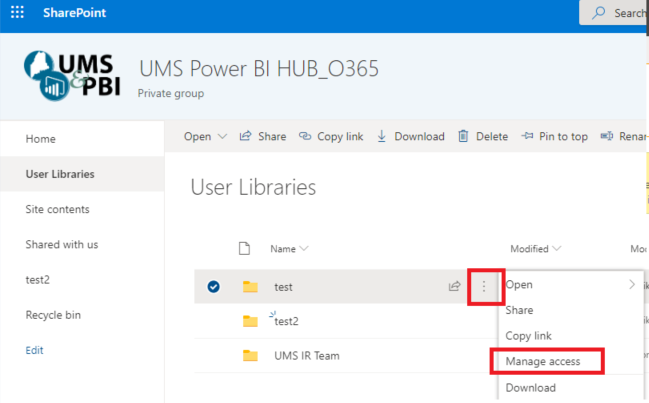Expand the Open dropdown chevron in command bar
649x403 pixels.
pyautogui.click(x=222, y=137)
